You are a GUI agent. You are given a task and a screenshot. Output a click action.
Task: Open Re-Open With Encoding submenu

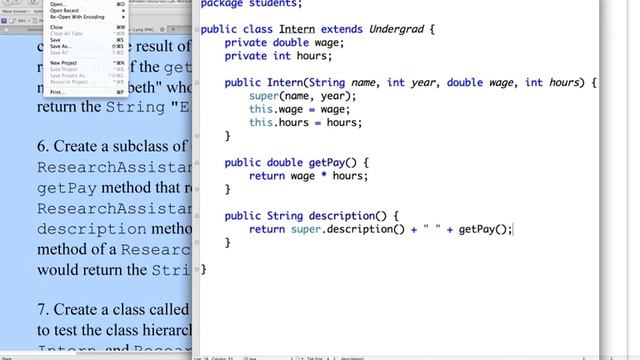point(86,17)
